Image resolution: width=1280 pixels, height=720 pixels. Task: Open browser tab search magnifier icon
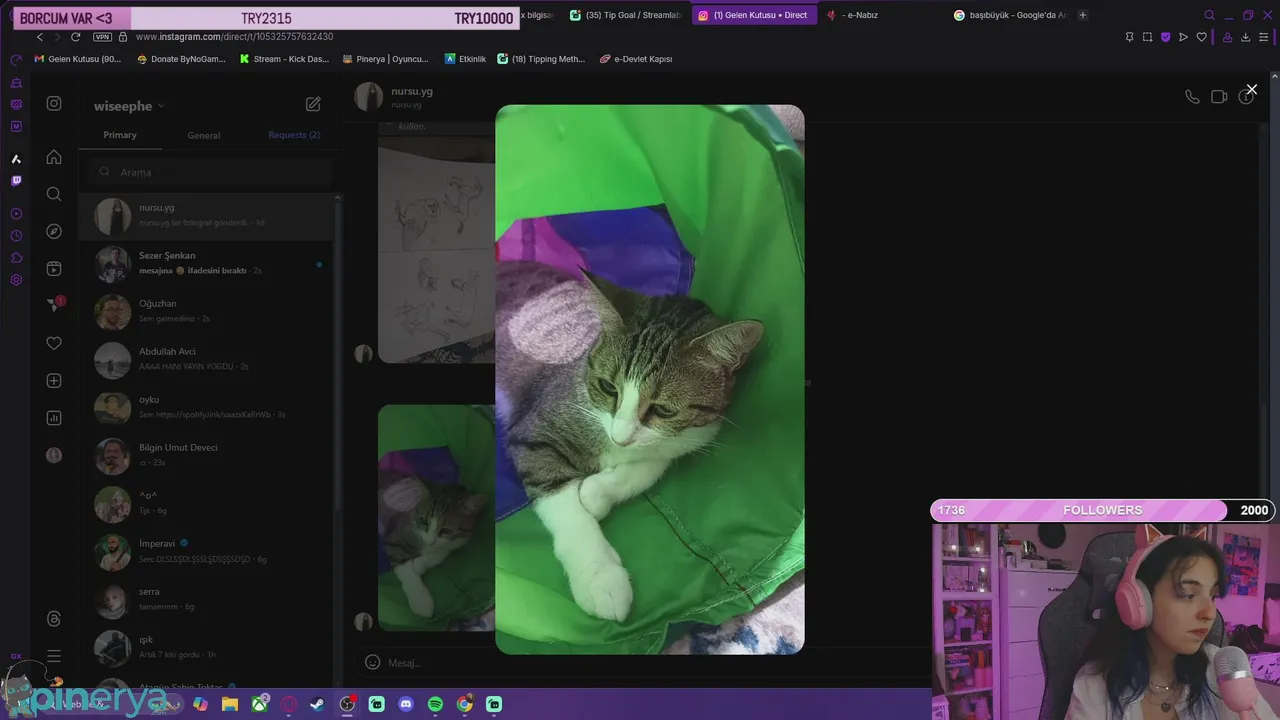(x=1209, y=15)
